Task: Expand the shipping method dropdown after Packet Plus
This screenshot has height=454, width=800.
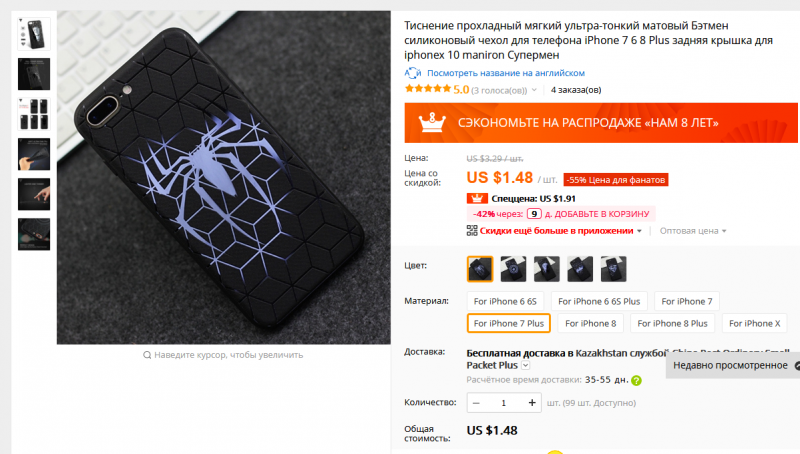Action: 526,365
